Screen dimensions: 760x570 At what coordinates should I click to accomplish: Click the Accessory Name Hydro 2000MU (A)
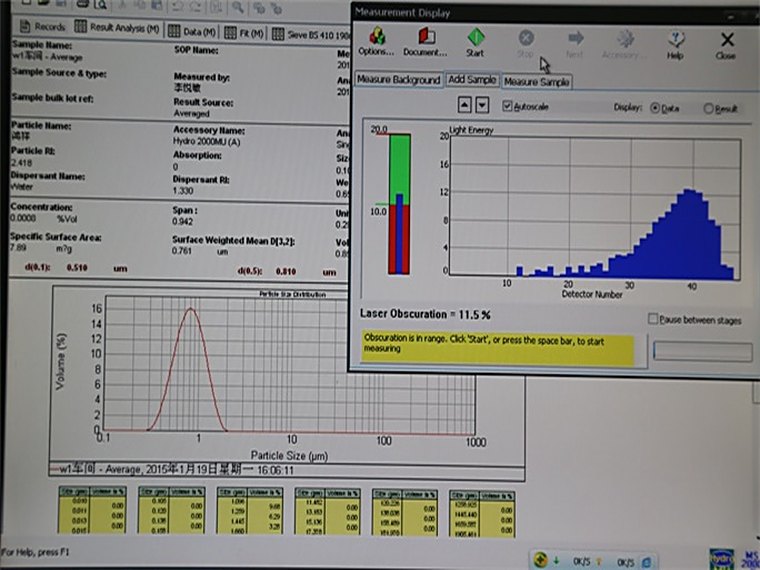click(206, 142)
